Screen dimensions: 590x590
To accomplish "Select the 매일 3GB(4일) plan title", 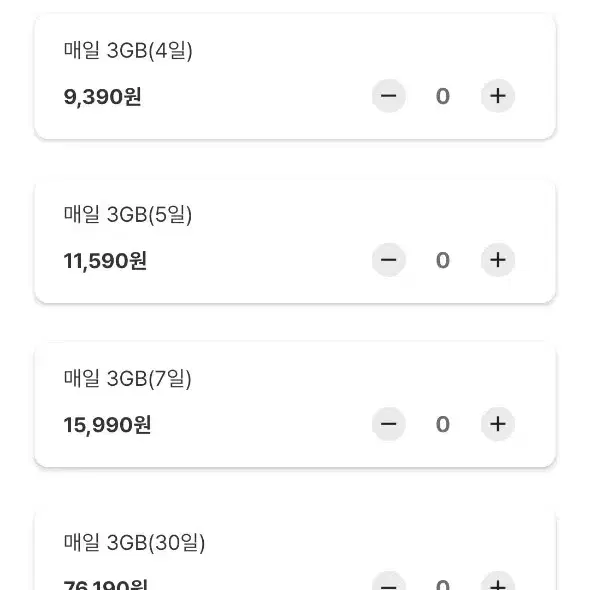I will pos(128,50).
